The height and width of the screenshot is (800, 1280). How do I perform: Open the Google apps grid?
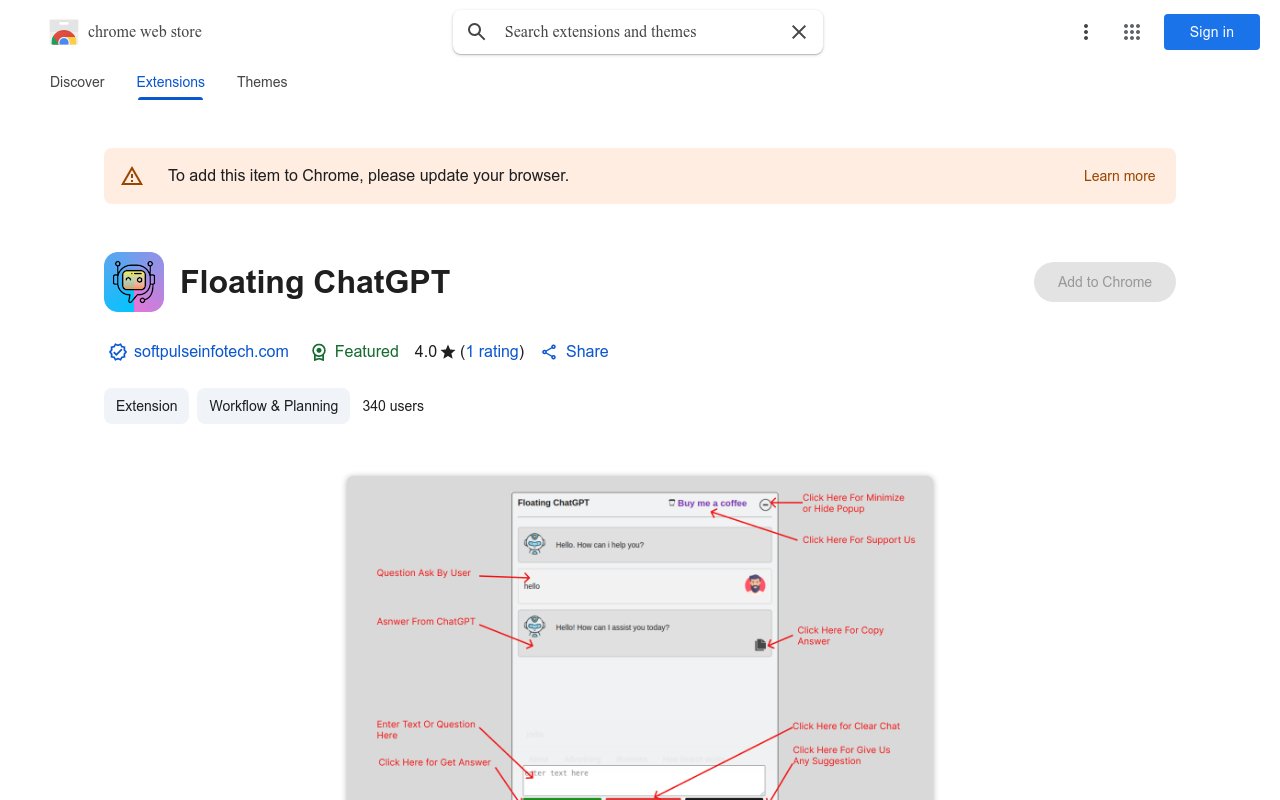pos(1132,32)
